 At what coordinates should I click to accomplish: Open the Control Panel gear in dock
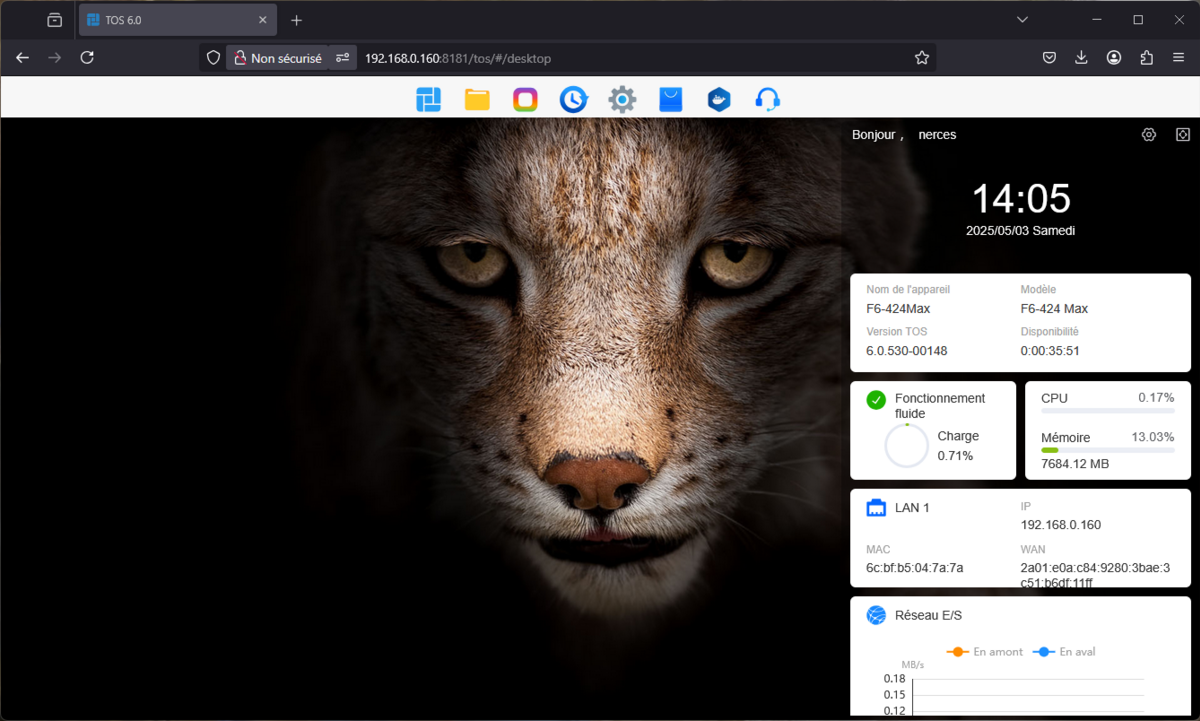point(622,99)
